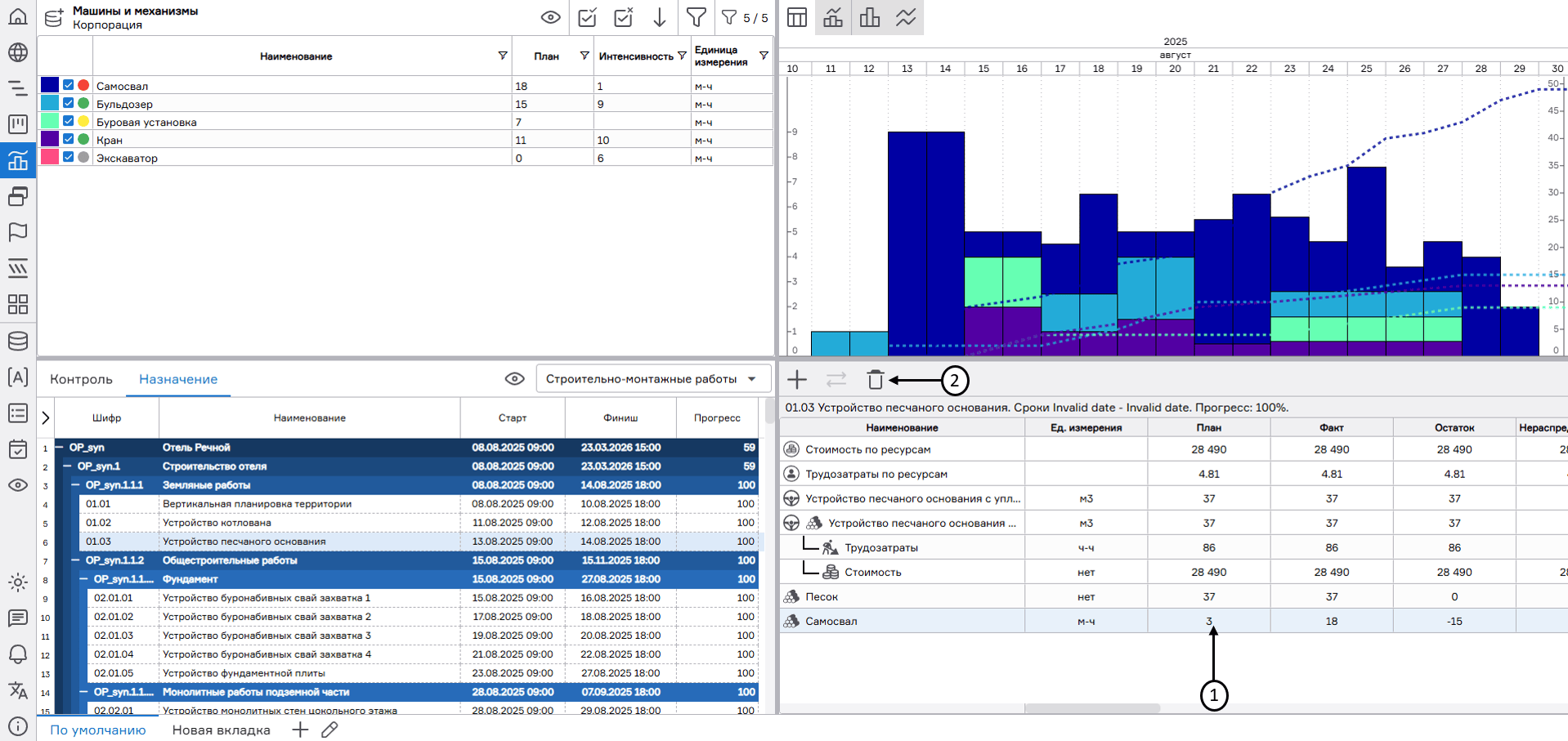This screenshot has height=741, width=1568.
Task: Open the database icon in left sidebar
Action: tap(17, 341)
